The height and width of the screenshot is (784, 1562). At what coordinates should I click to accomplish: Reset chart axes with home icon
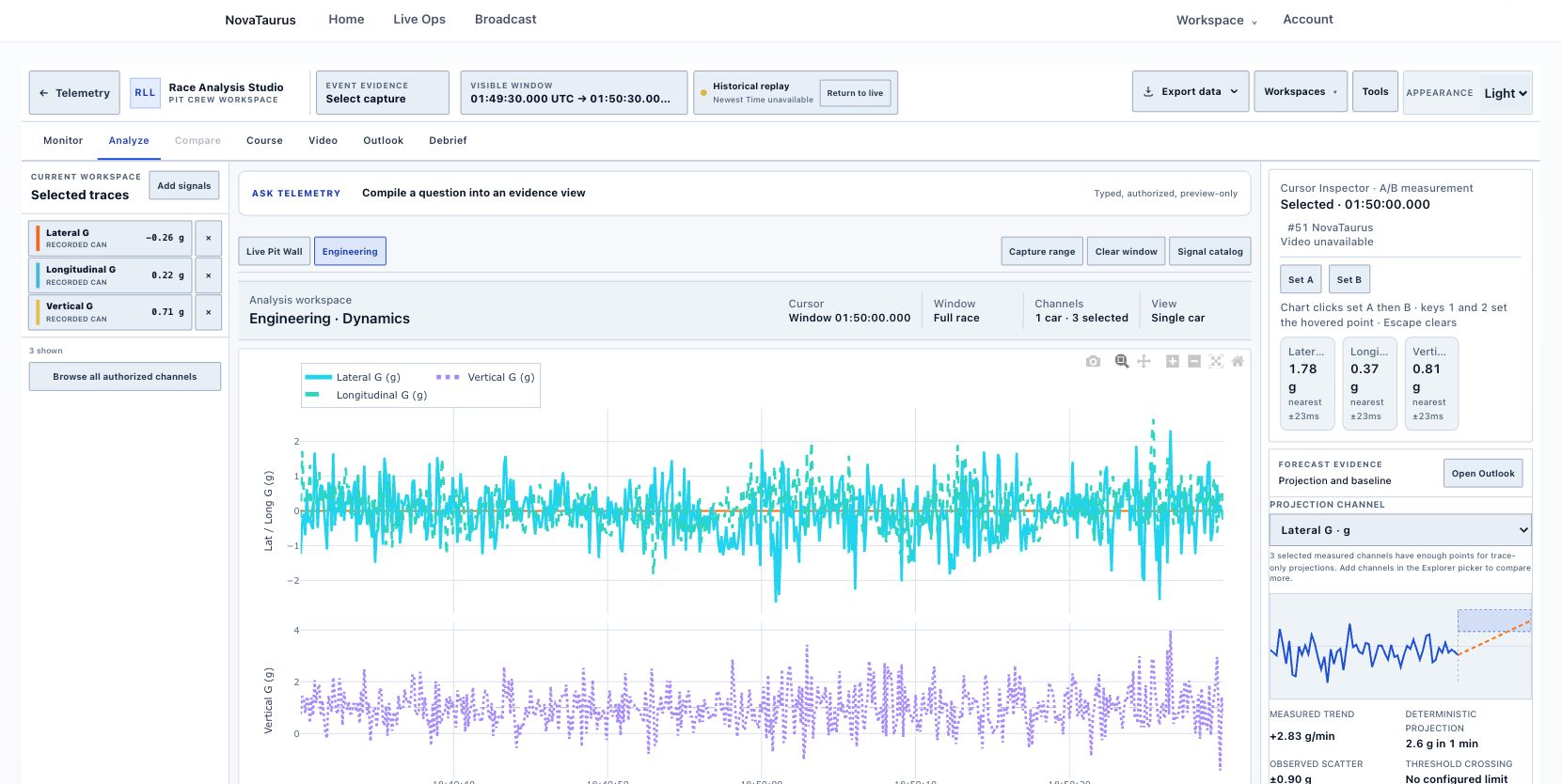(x=1238, y=361)
